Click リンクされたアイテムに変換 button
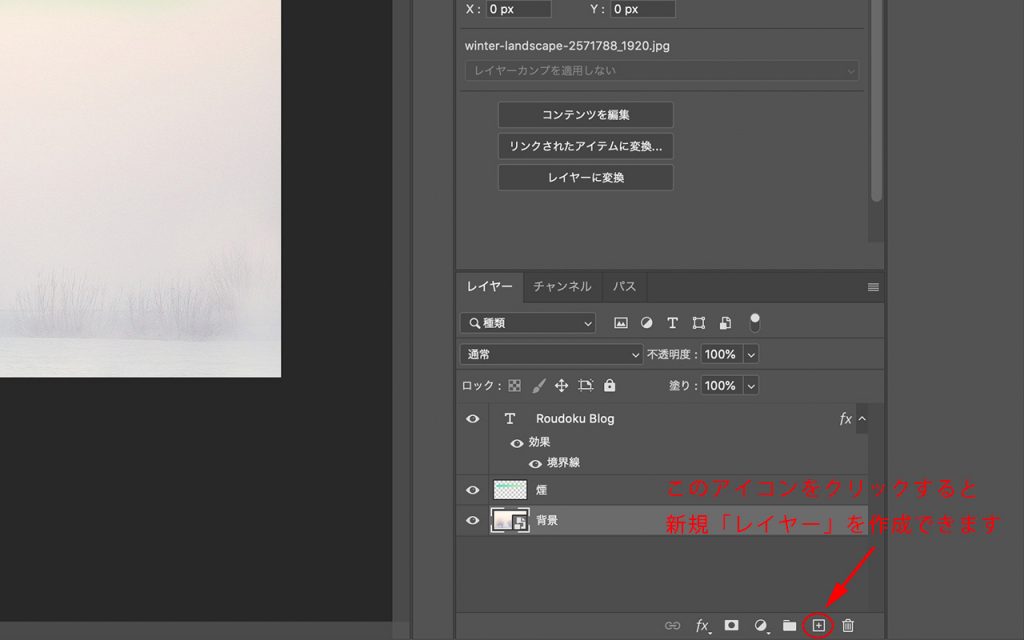Image resolution: width=1024 pixels, height=640 pixels. pyautogui.click(x=586, y=146)
